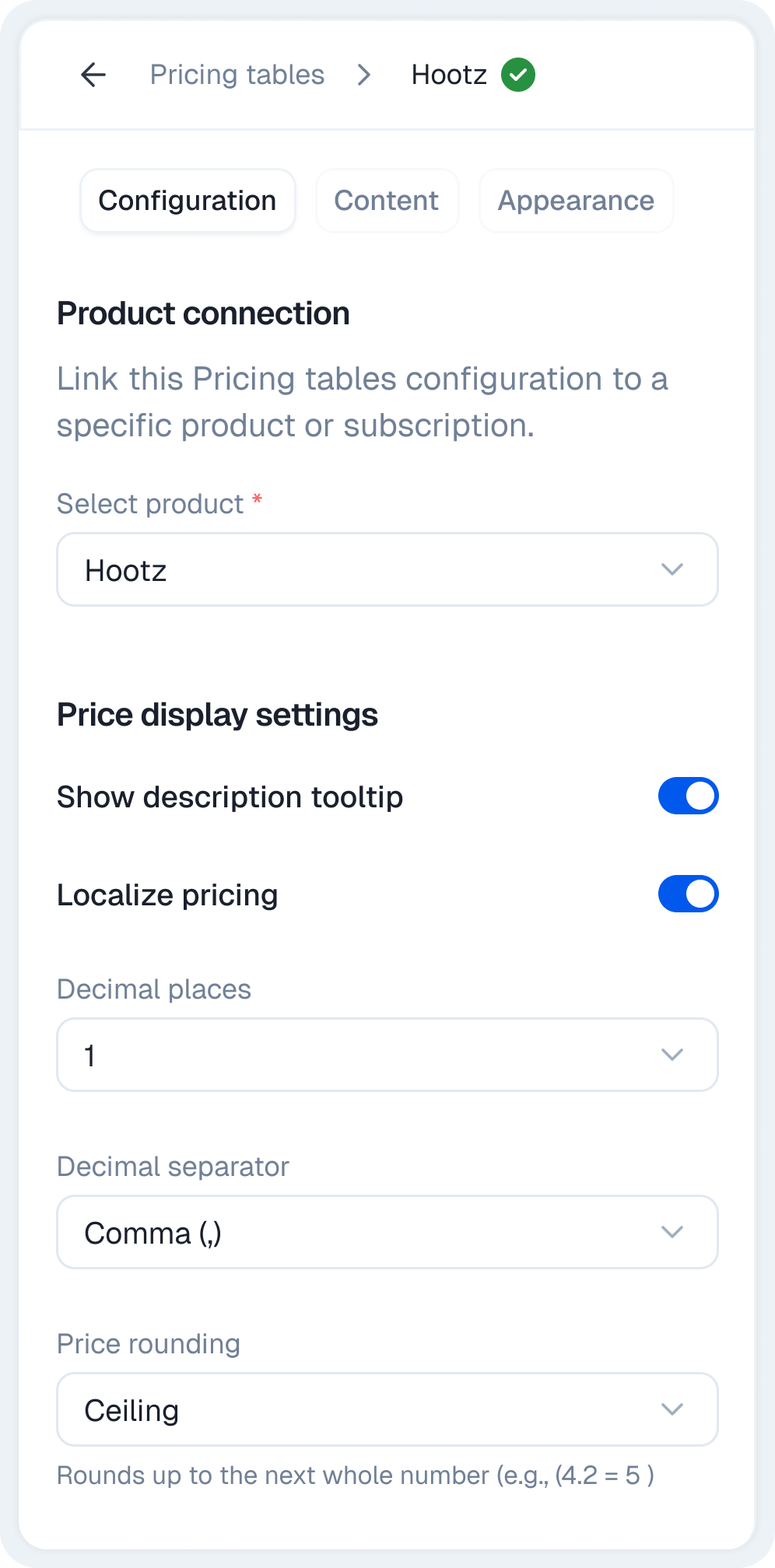Open the Select product dropdown showing Hootz
Viewport: 775px width, 1568px height.
coord(387,569)
